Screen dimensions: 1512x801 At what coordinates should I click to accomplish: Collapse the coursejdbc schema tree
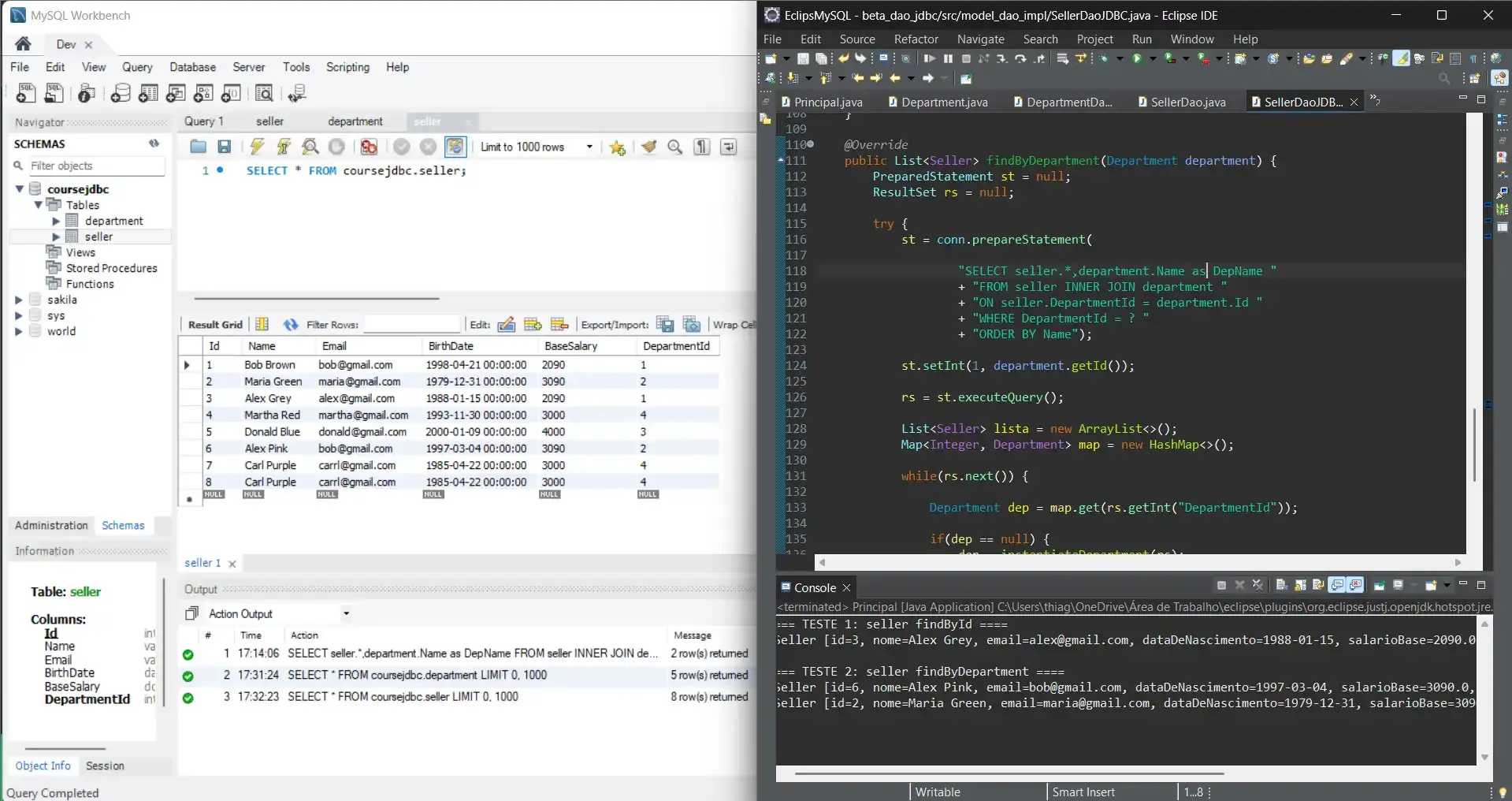tap(20, 189)
